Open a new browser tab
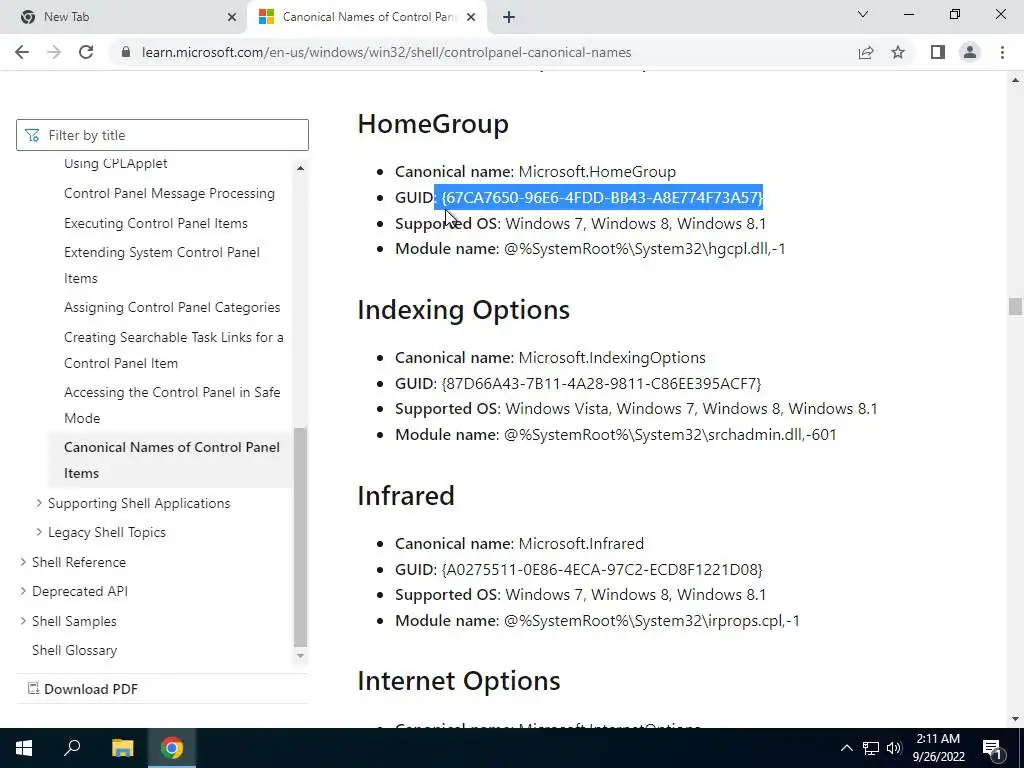Image resolution: width=1024 pixels, height=768 pixels. pyautogui.click(x=509, y=17)
